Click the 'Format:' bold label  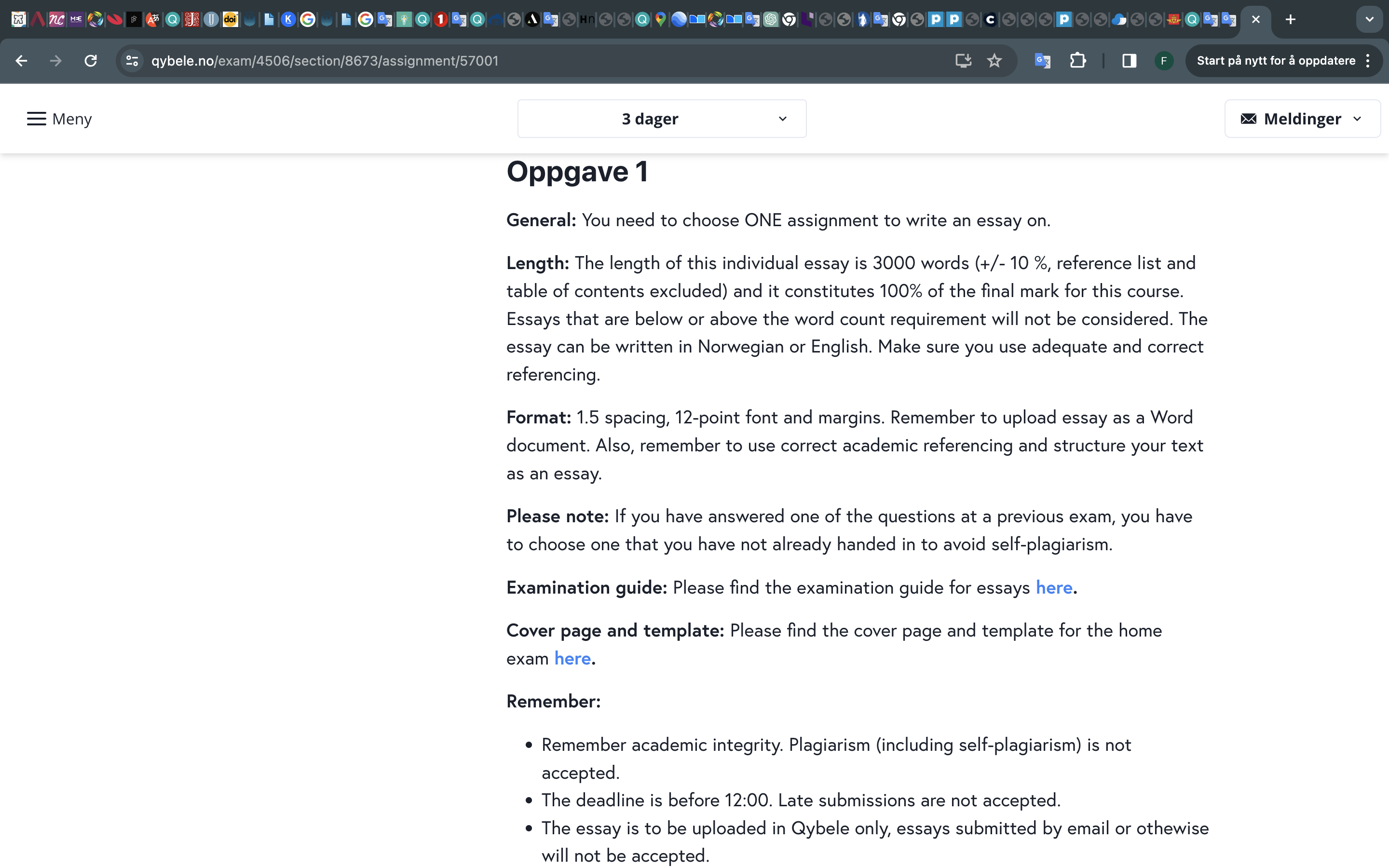[x=539, y=417]
